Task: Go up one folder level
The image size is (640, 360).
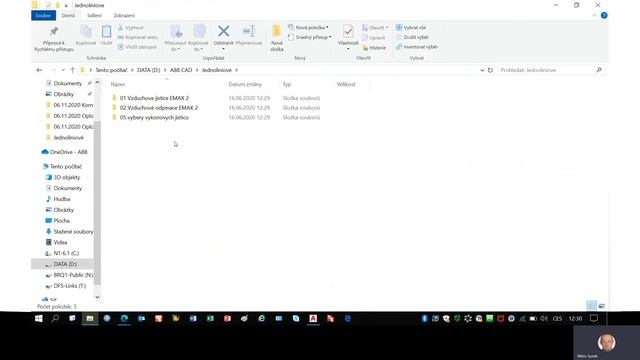Action: click(72, 70)
